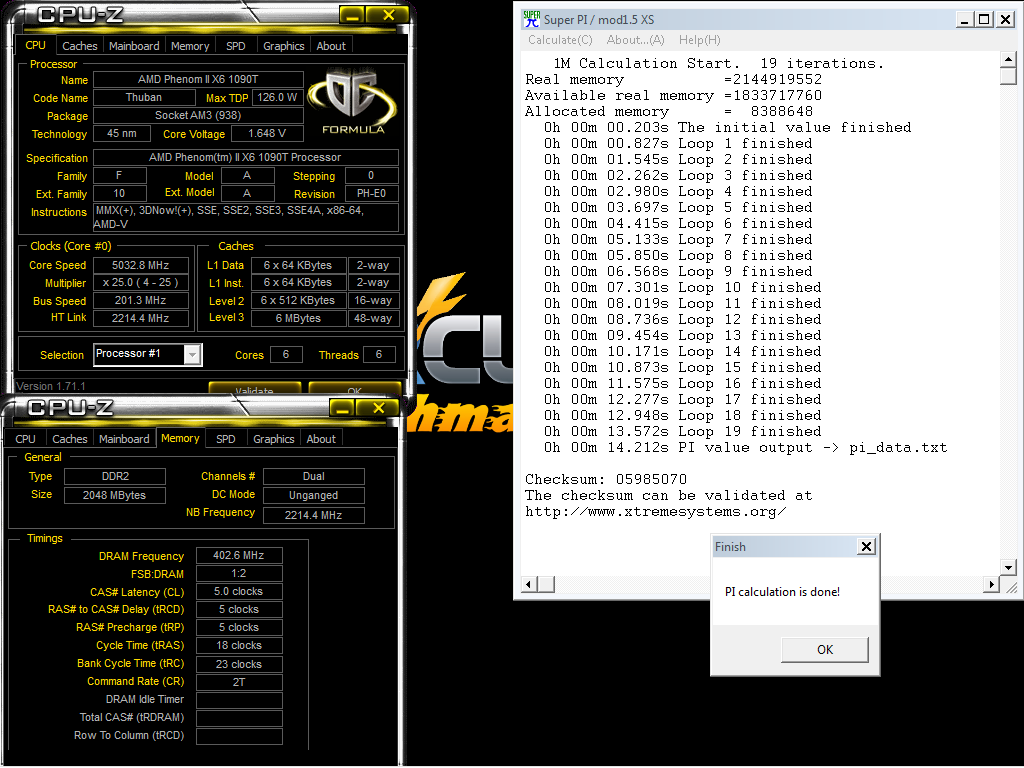Click the Command Rate value 2T
This screenshot has height=768, width=1024.
239,682
